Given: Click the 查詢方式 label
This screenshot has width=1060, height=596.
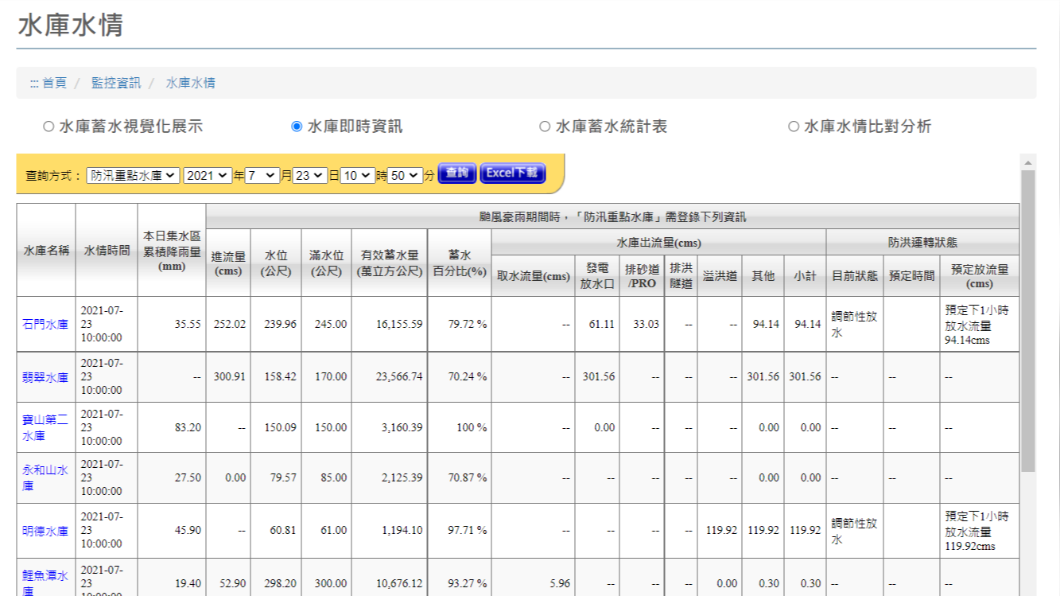Looking at the screenshot, I should [53, 176].
